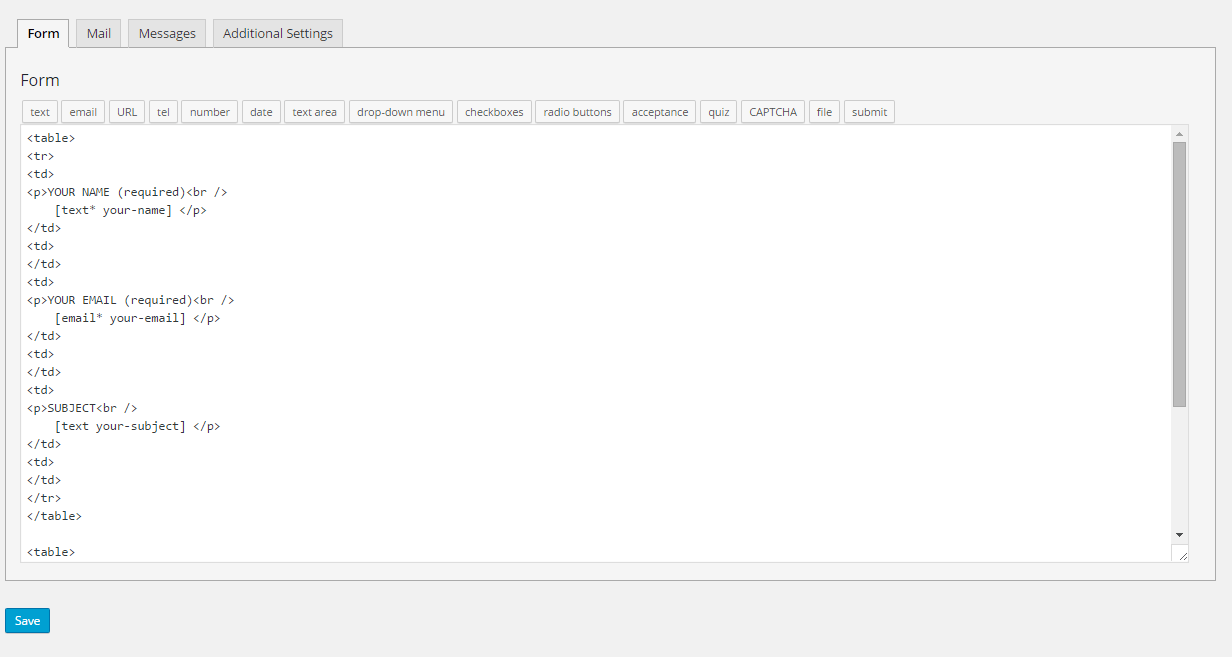The width and height of the screenshot is (1232, 657).
Task: Insert a drop-down menu field
Action: click(x=400, y=111)
